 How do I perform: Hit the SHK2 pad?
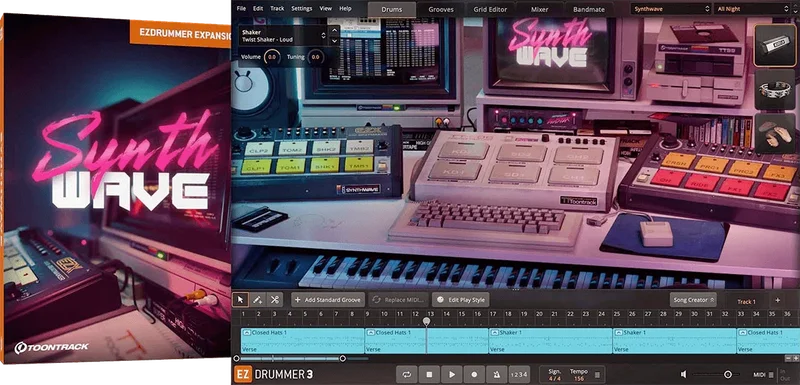coord(326,148)
